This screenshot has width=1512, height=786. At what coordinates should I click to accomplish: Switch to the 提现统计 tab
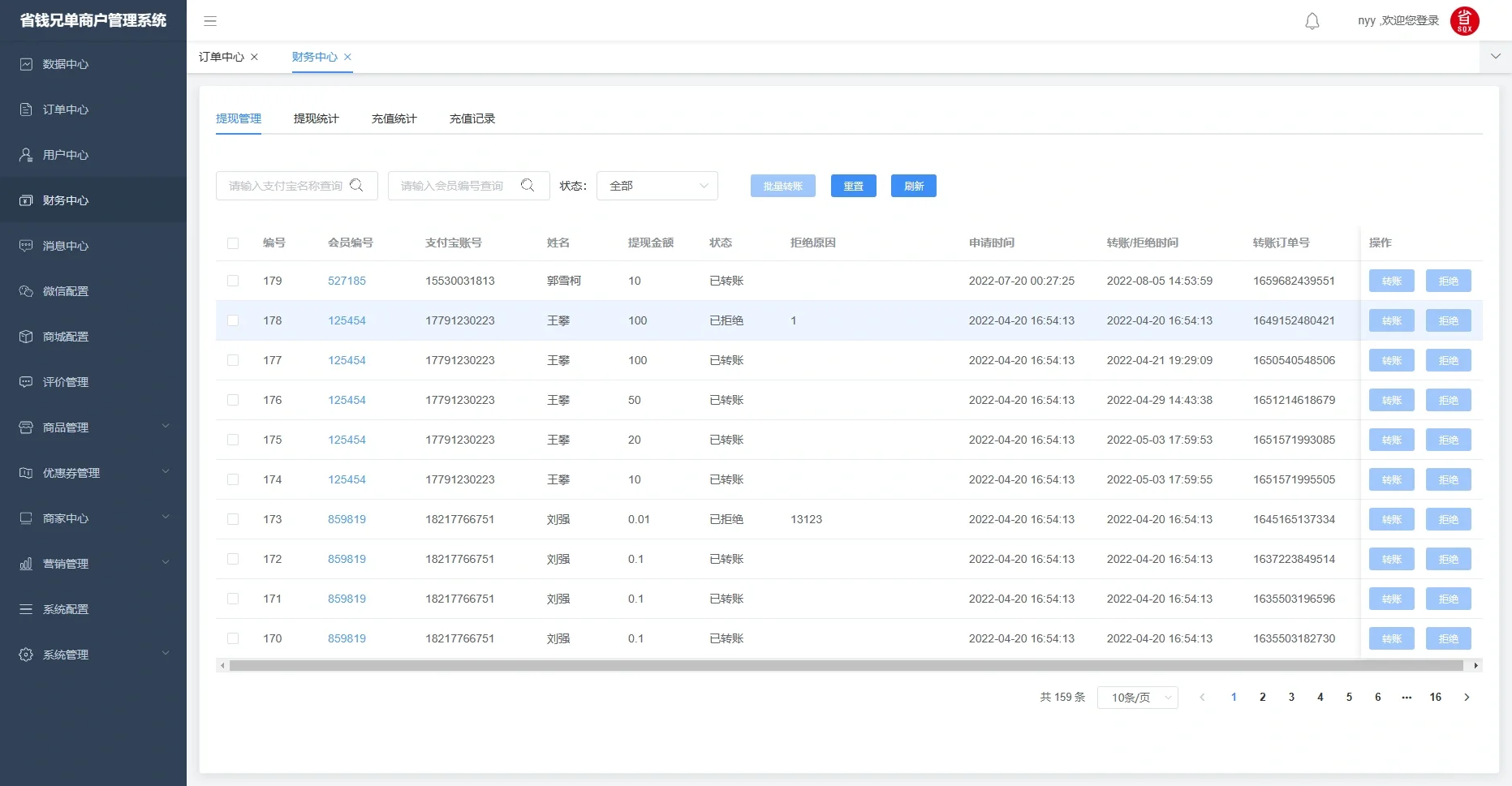[316, 118]
